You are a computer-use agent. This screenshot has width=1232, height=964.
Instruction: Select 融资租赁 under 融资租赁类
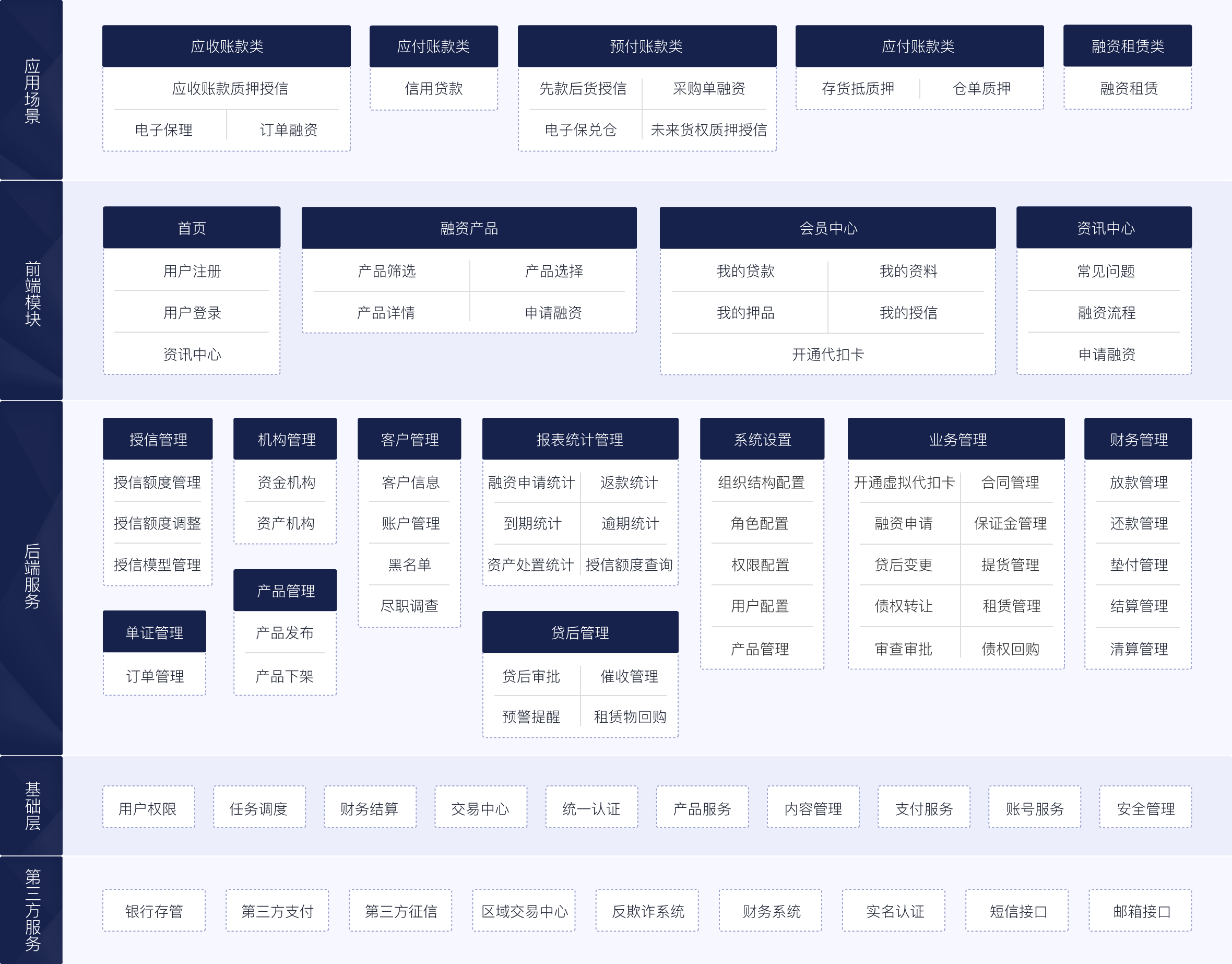coord(1127,89)
